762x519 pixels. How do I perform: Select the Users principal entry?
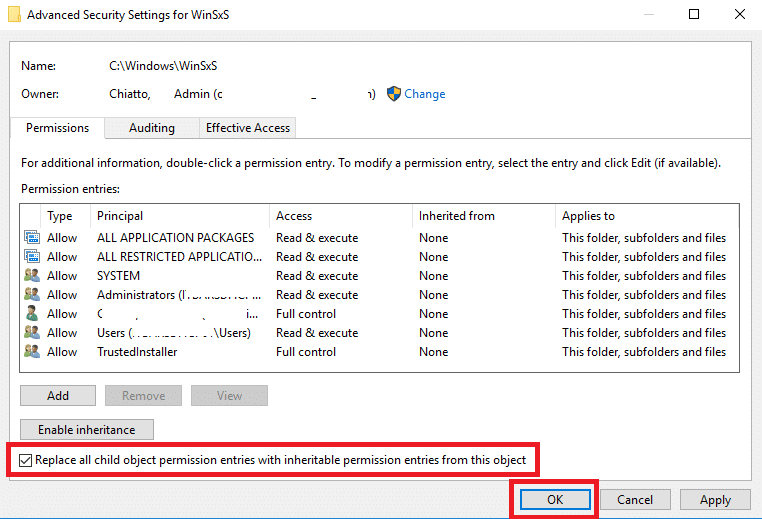click(x=174, y=332)
